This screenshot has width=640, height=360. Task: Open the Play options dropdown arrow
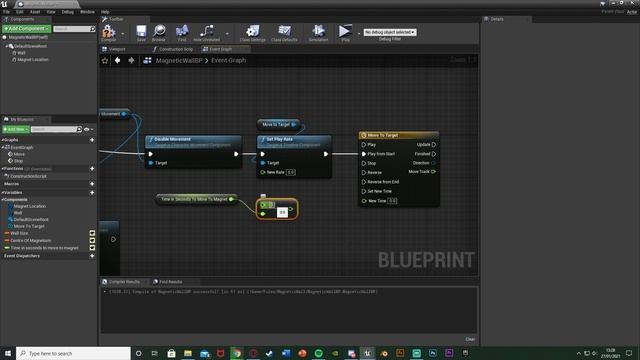click(359, 33)
